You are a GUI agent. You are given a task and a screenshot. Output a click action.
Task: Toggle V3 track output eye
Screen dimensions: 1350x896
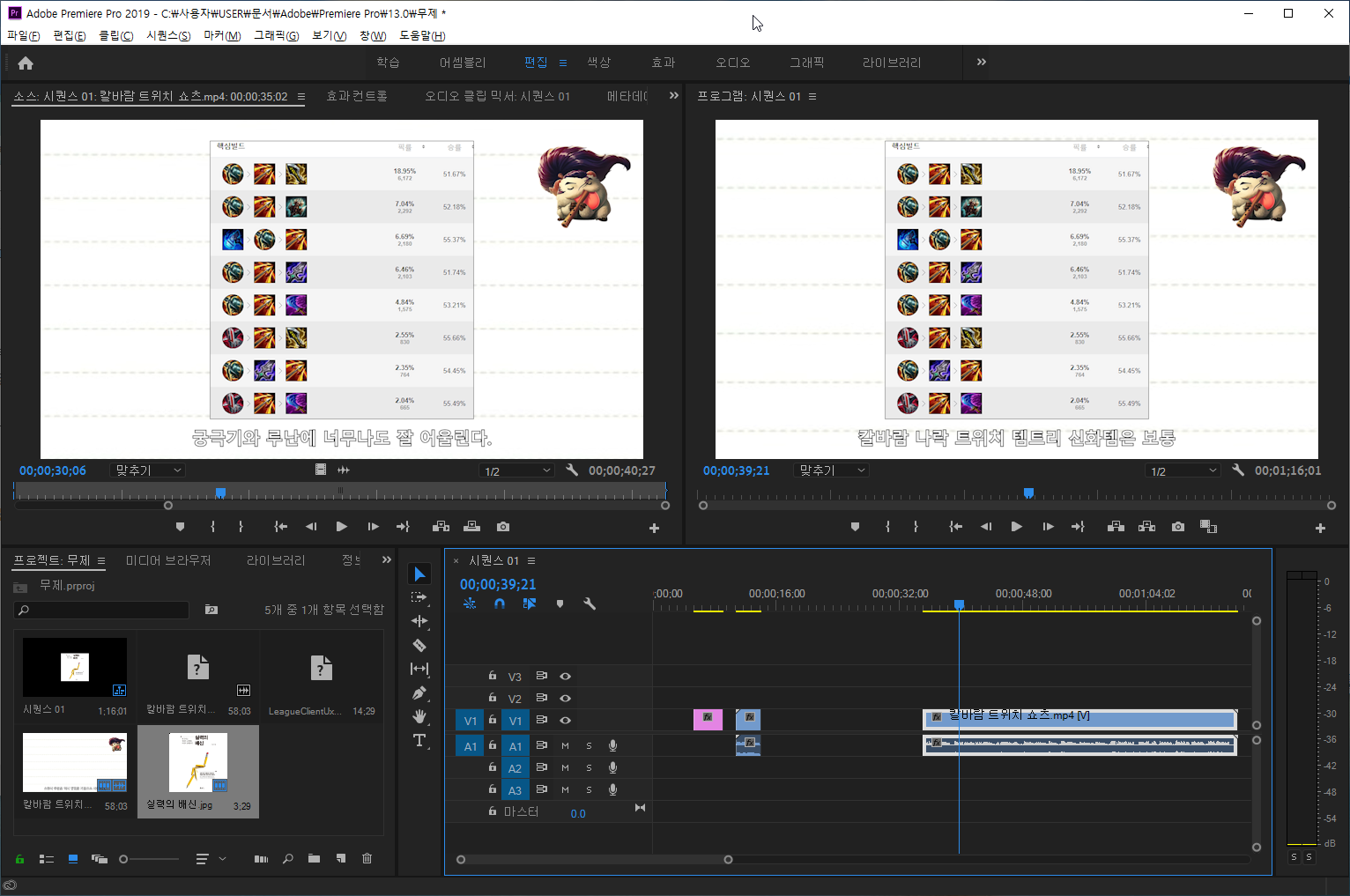click(566, 676)
